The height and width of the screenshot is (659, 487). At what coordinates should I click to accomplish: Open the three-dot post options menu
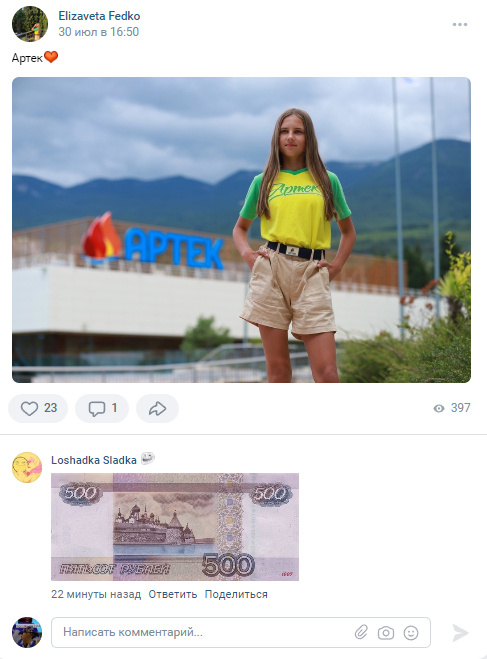[x=460, y=24]
